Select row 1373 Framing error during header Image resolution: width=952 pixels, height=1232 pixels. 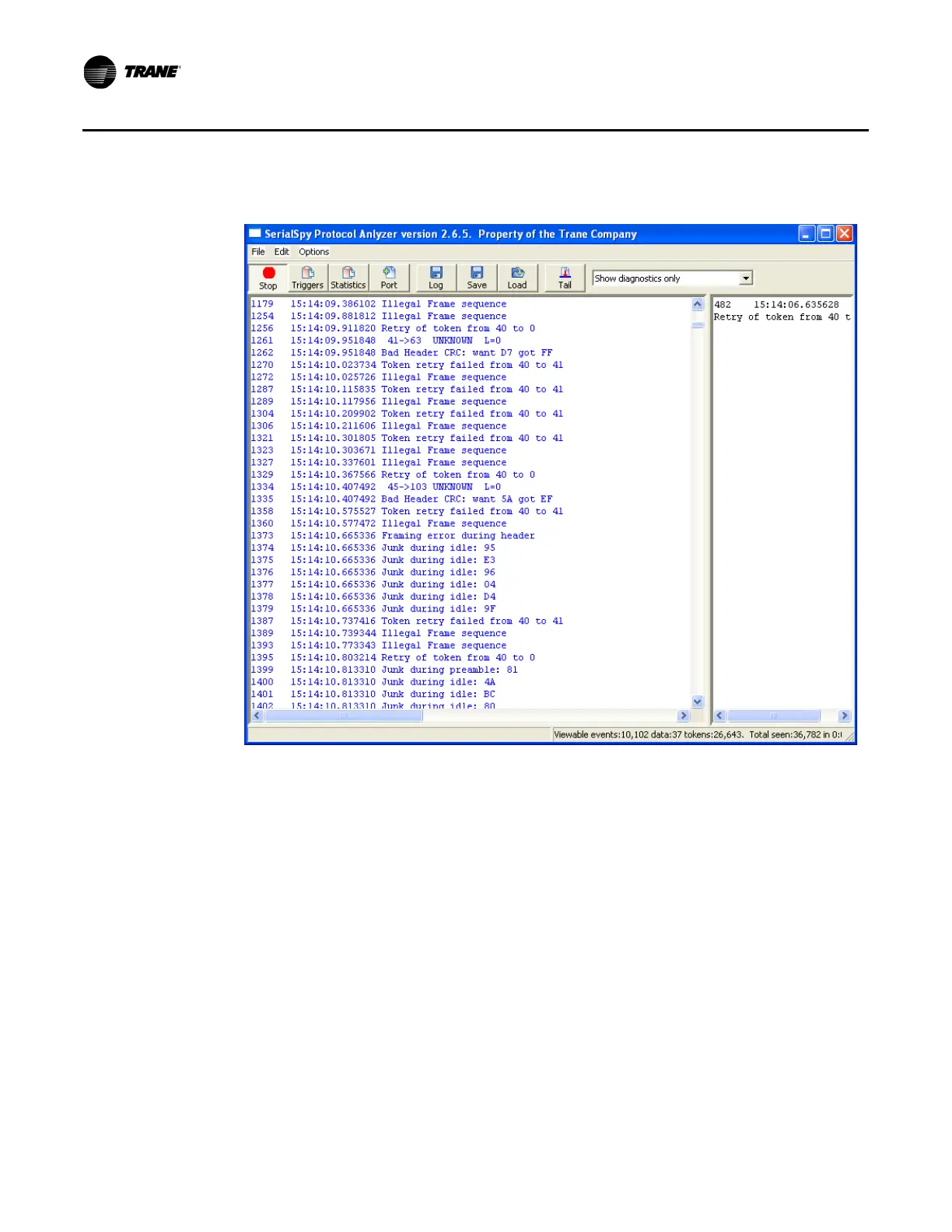(x=393, y=536)
